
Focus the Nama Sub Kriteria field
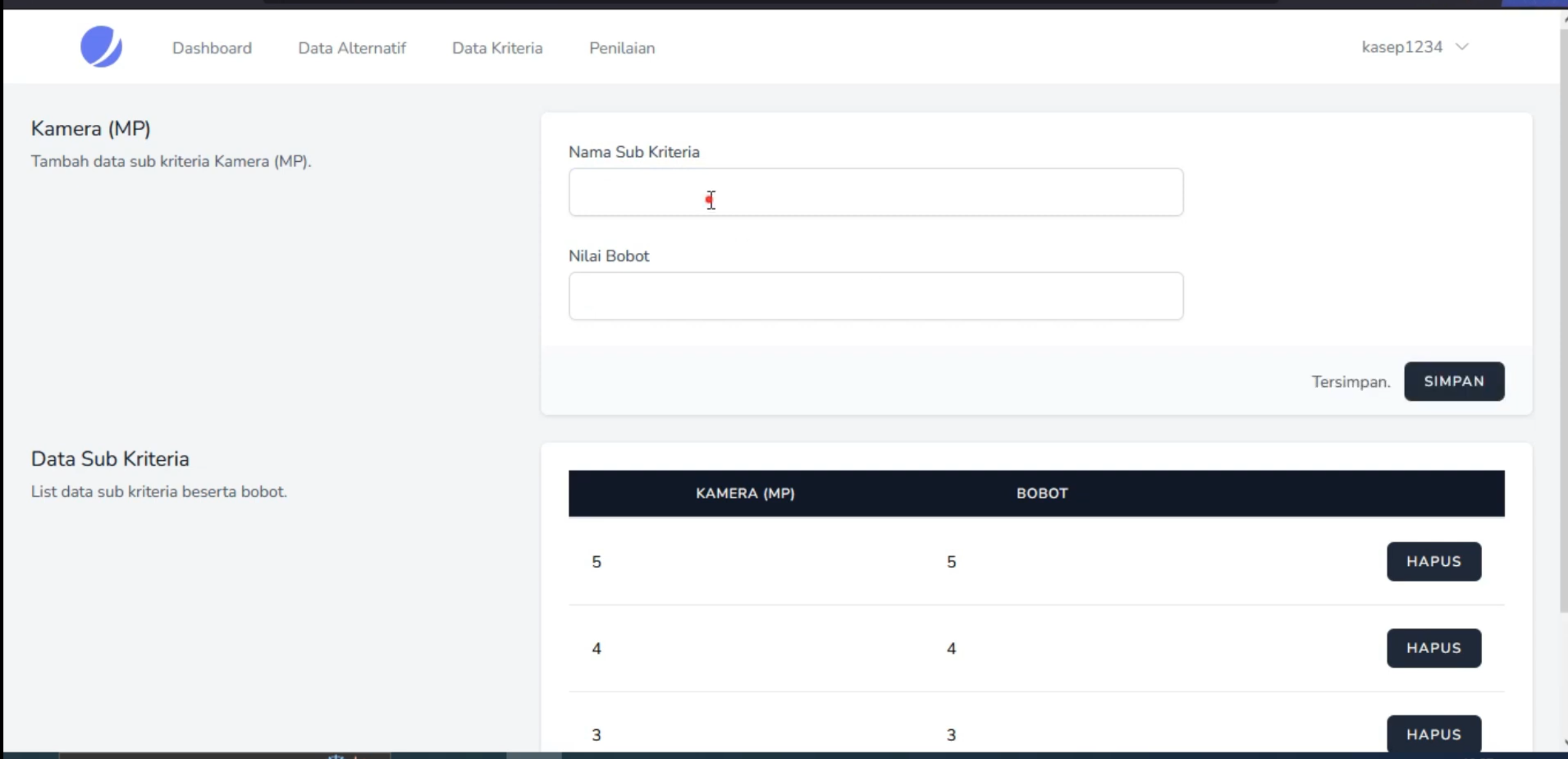tap(876, 192)
